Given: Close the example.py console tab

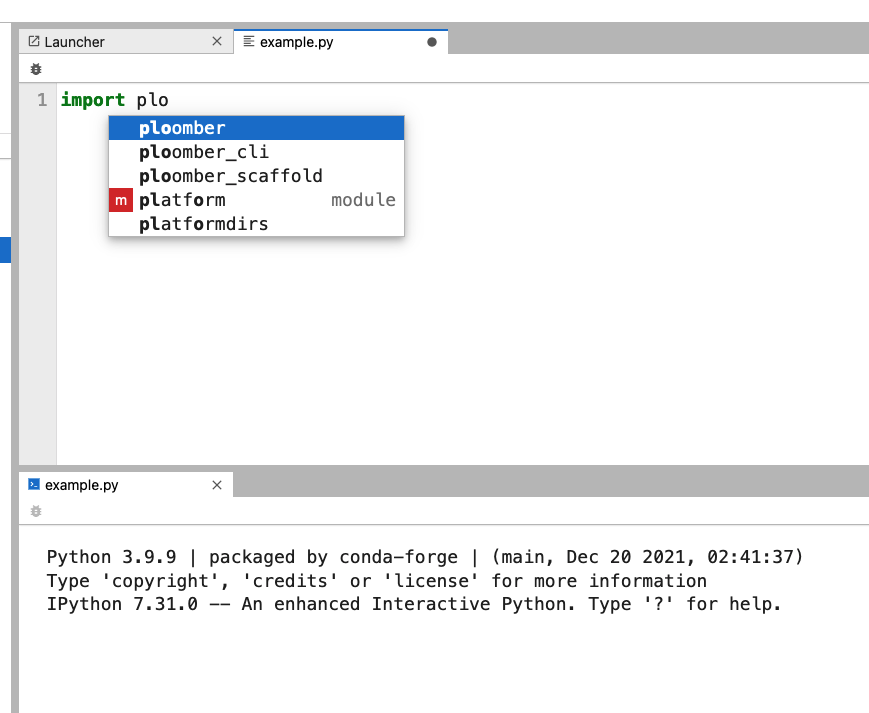Looking at the screenshot, I should [217, 485].
